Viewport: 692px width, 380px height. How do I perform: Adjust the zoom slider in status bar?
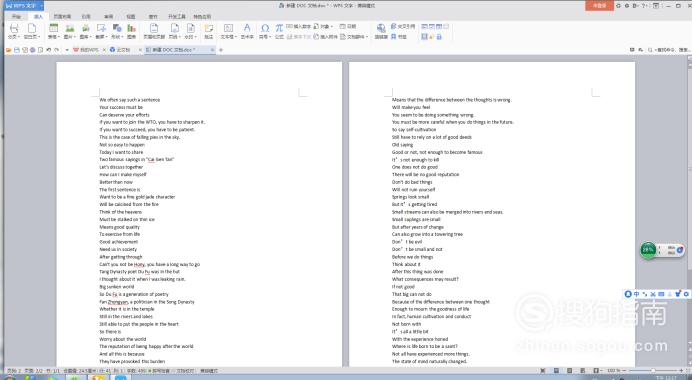pyautogui.click(x=653, y=371)
